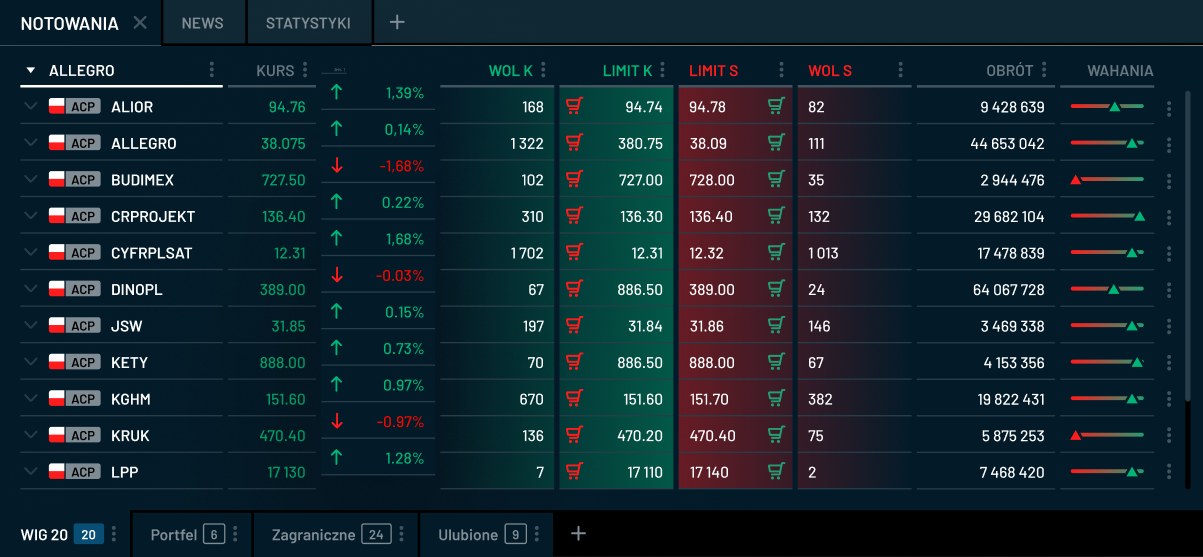
Task: Switch to the NEWS tab
Action: tap(203, 23)
